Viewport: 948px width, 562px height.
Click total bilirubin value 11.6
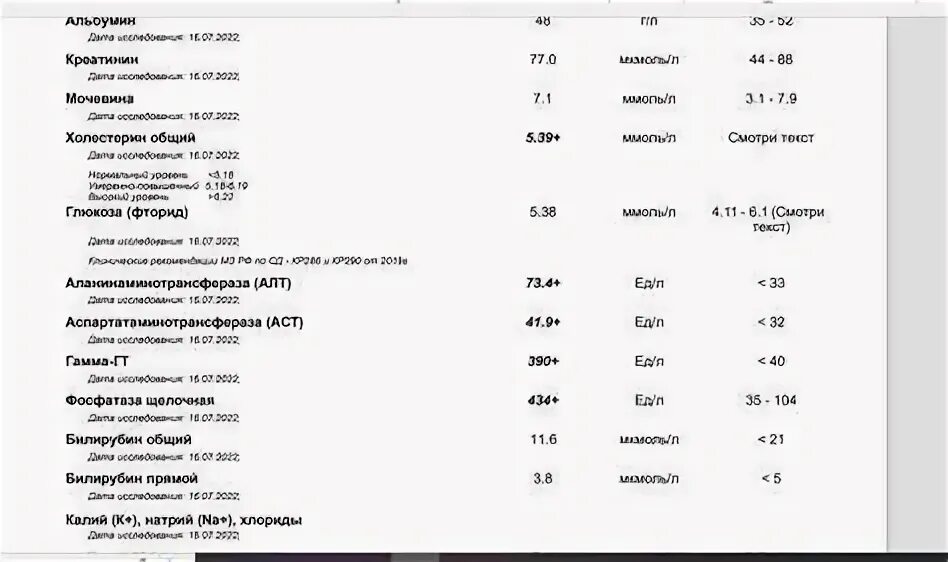543,439
